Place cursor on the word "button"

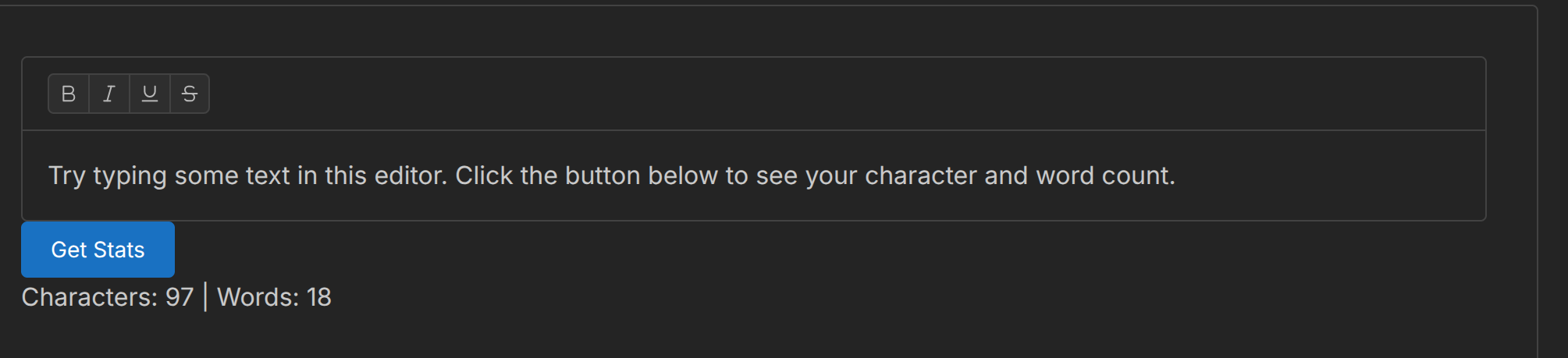[x=602, y=175]
